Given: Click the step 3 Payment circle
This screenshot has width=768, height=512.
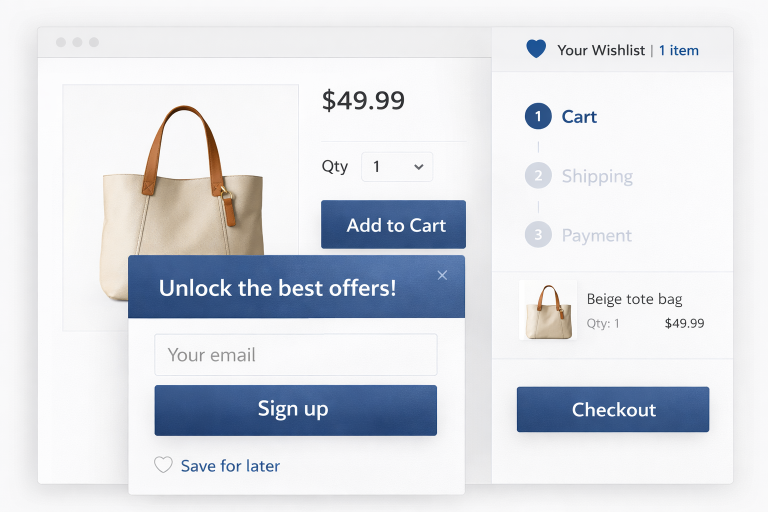Looking at the screenshot, I should tap(538, 235).
